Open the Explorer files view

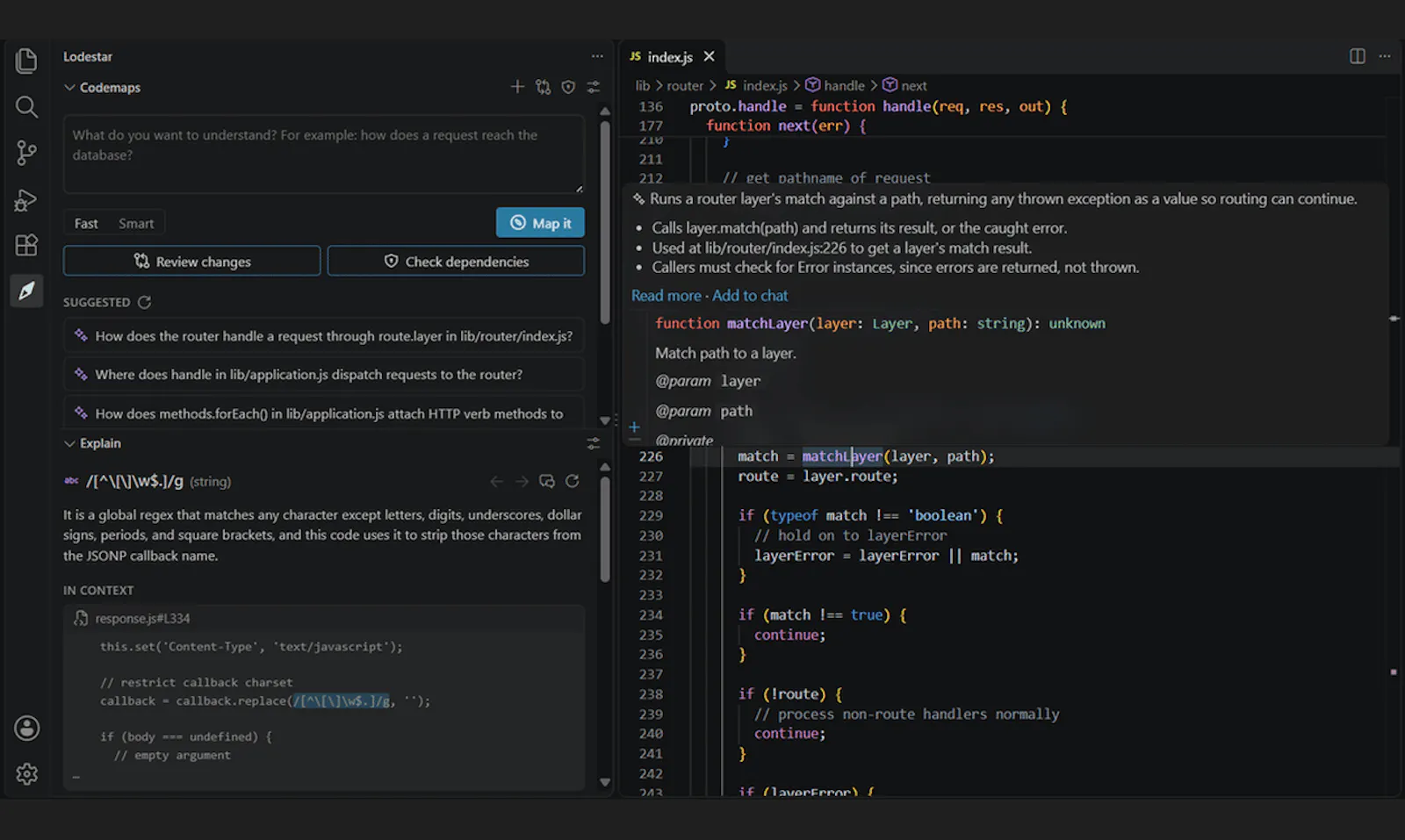(x=26, y=61)
